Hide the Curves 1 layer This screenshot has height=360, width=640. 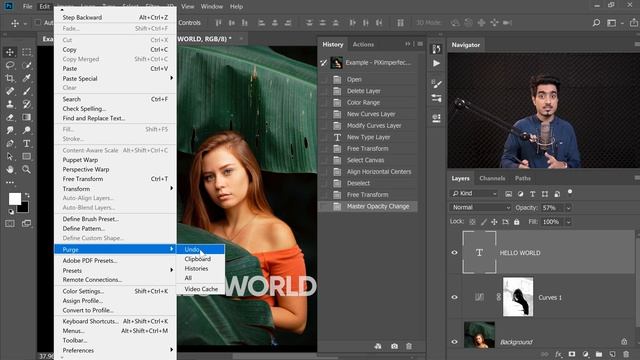[x=454, y=297]
